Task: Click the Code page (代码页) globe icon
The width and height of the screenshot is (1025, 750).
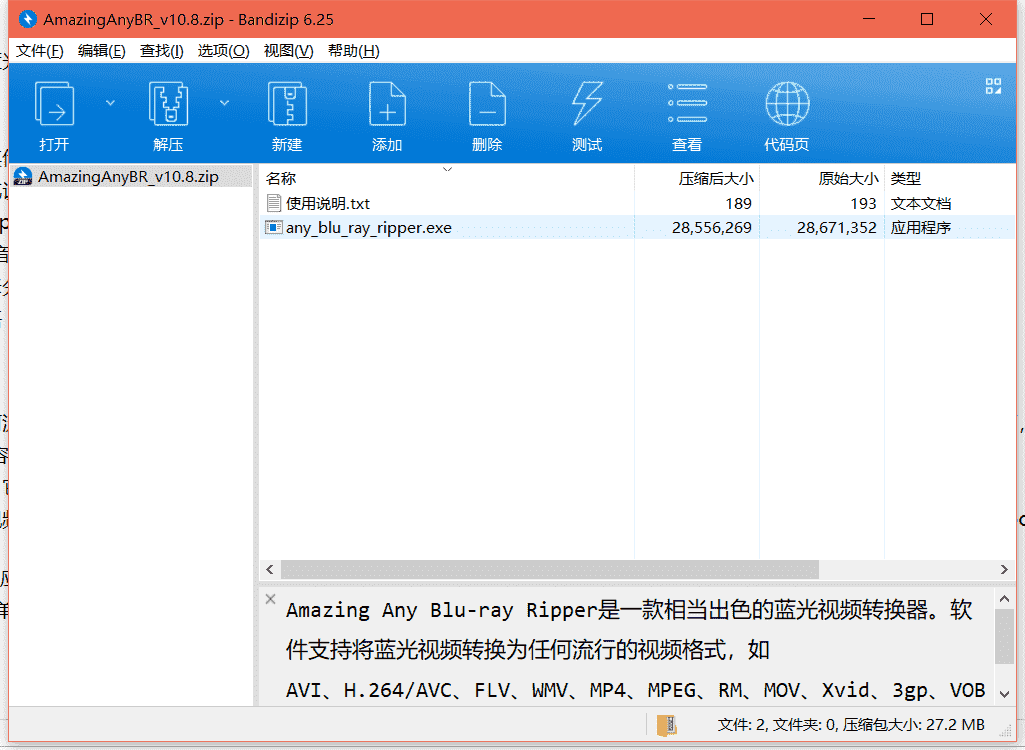Action: 787,103
